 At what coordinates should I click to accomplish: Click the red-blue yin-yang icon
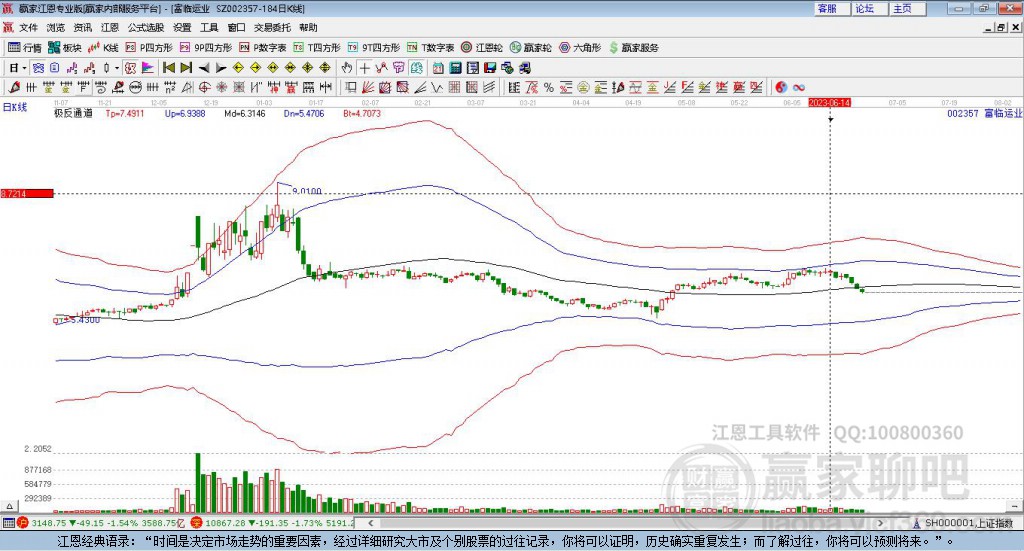(781, 87)
